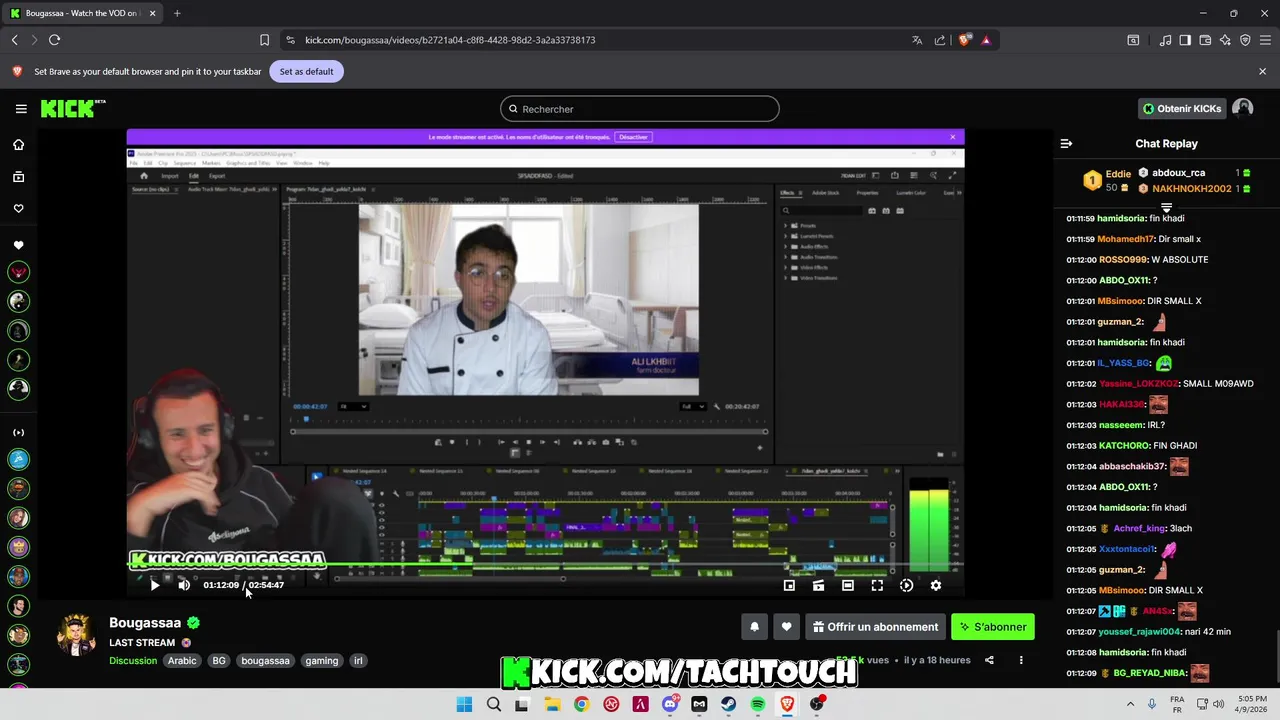Image resolution: width=1280 pixels, height=720 pixels.
Task: Open video player settings gear
Action: click(x=936, y=585)
